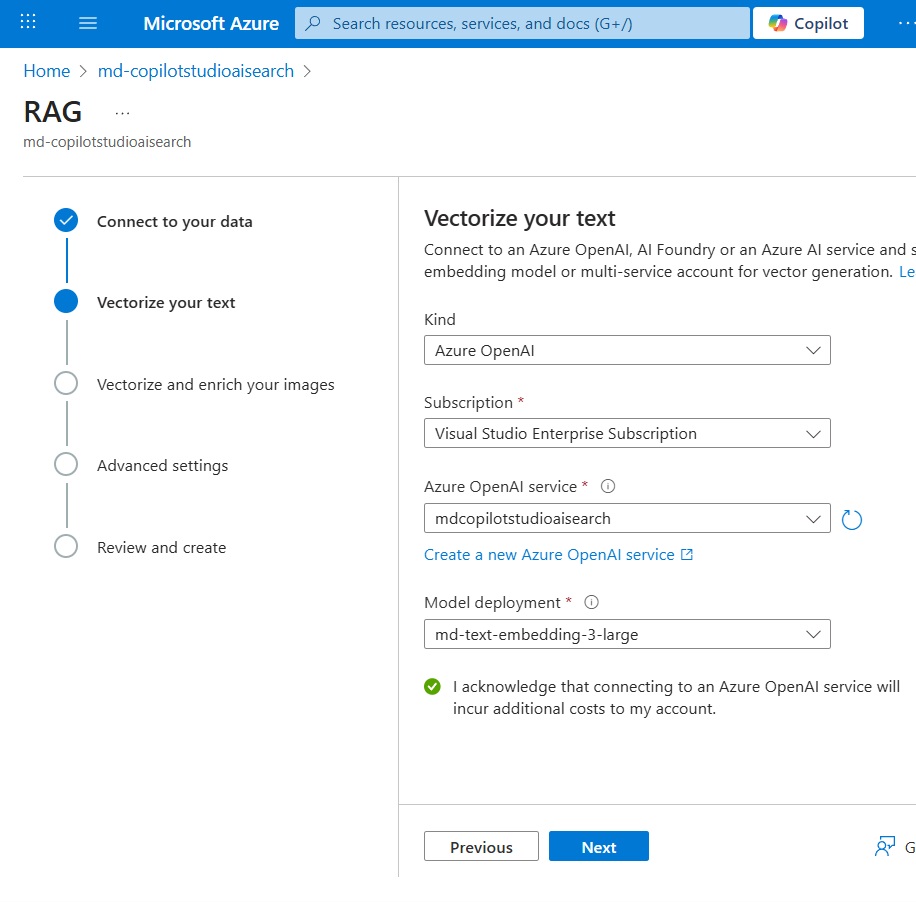Open the Model deployment dropdown
Image resolution: width=916 pixels, height=902 pixels.
tap(627, 634)
